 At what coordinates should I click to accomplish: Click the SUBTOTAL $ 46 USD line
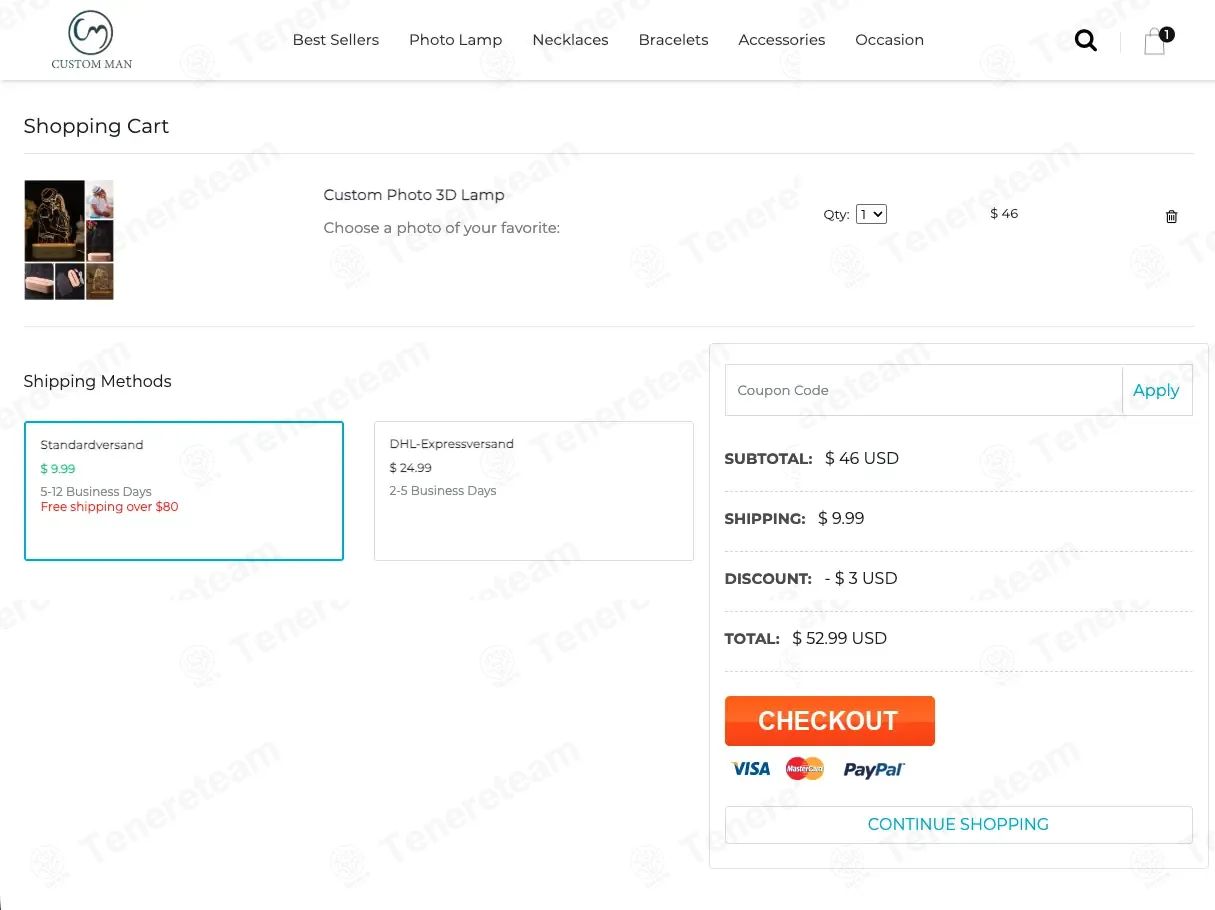coord(812,458)
